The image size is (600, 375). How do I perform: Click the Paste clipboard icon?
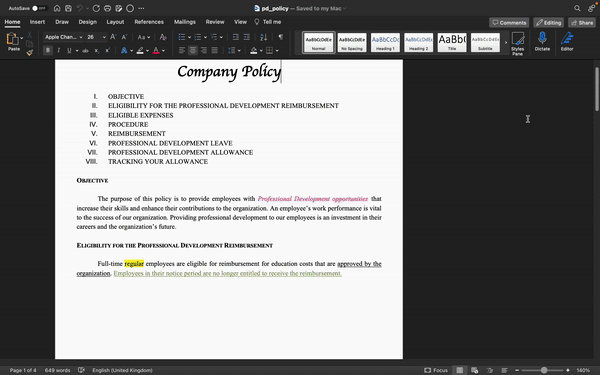tap(13, 39)
